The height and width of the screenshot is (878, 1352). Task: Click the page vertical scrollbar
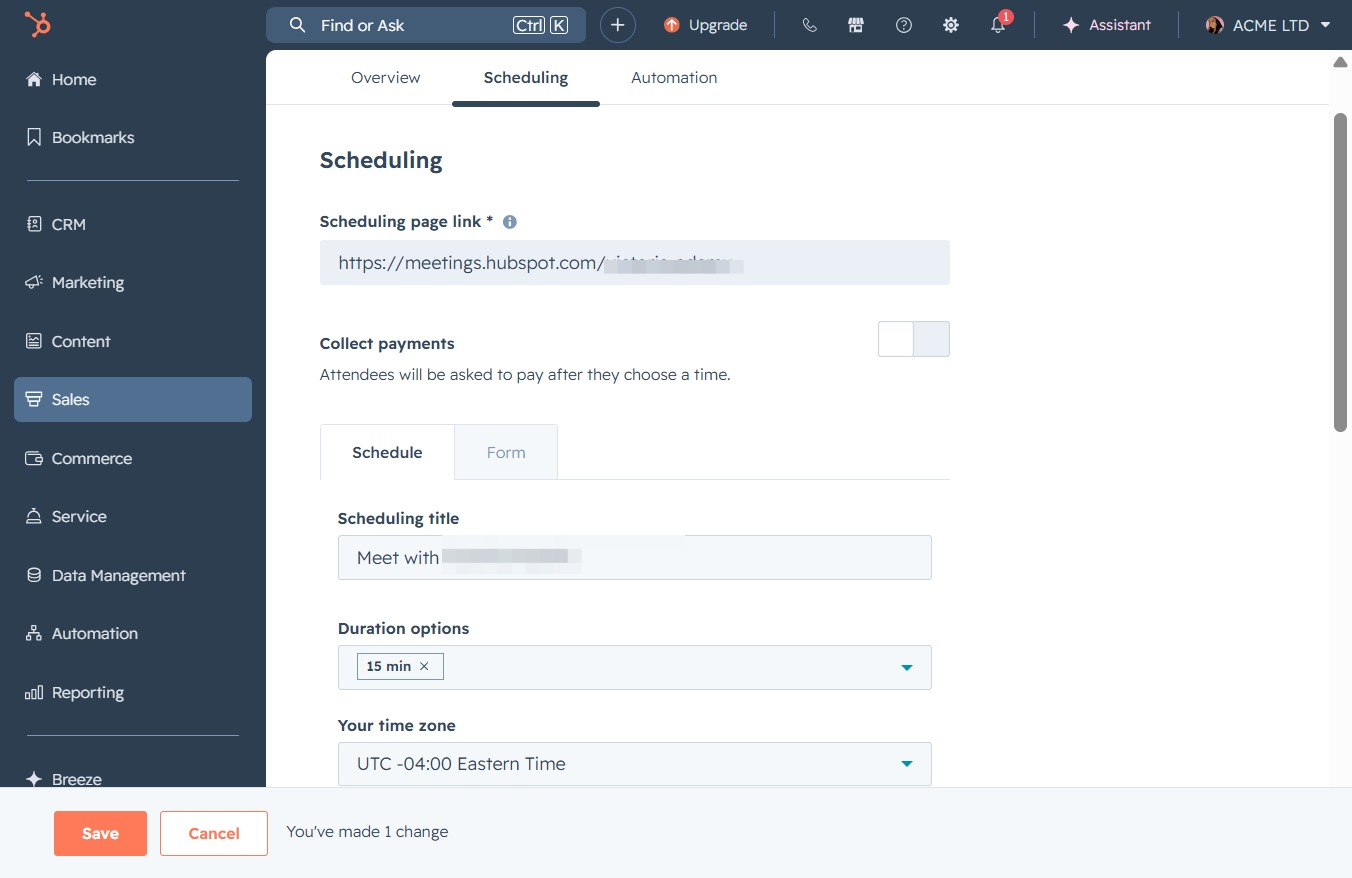(x=1341, y=272)
